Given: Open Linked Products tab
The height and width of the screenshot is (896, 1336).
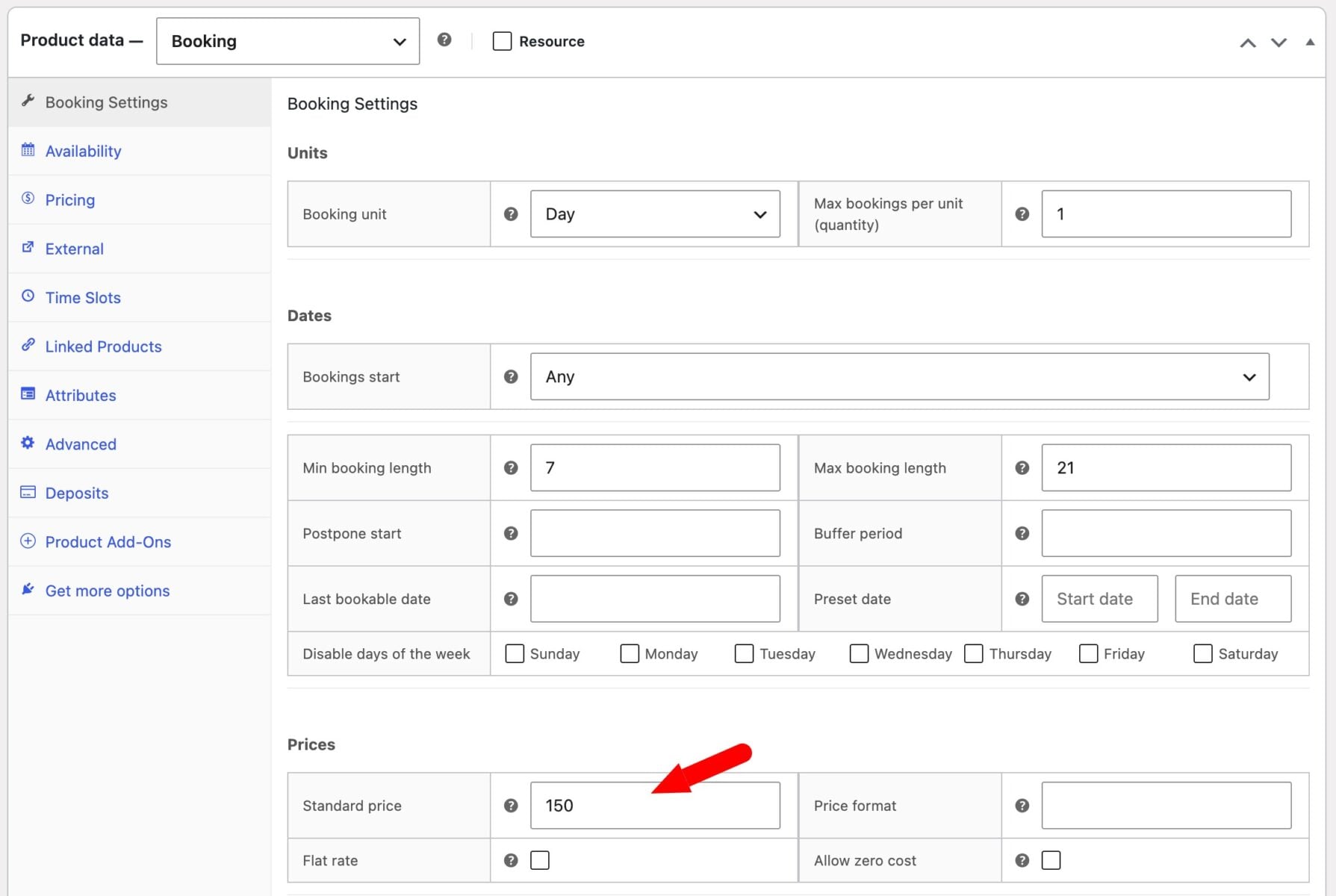Looking at the screenshot, I should pyautogui.click(x=139, y=346).
